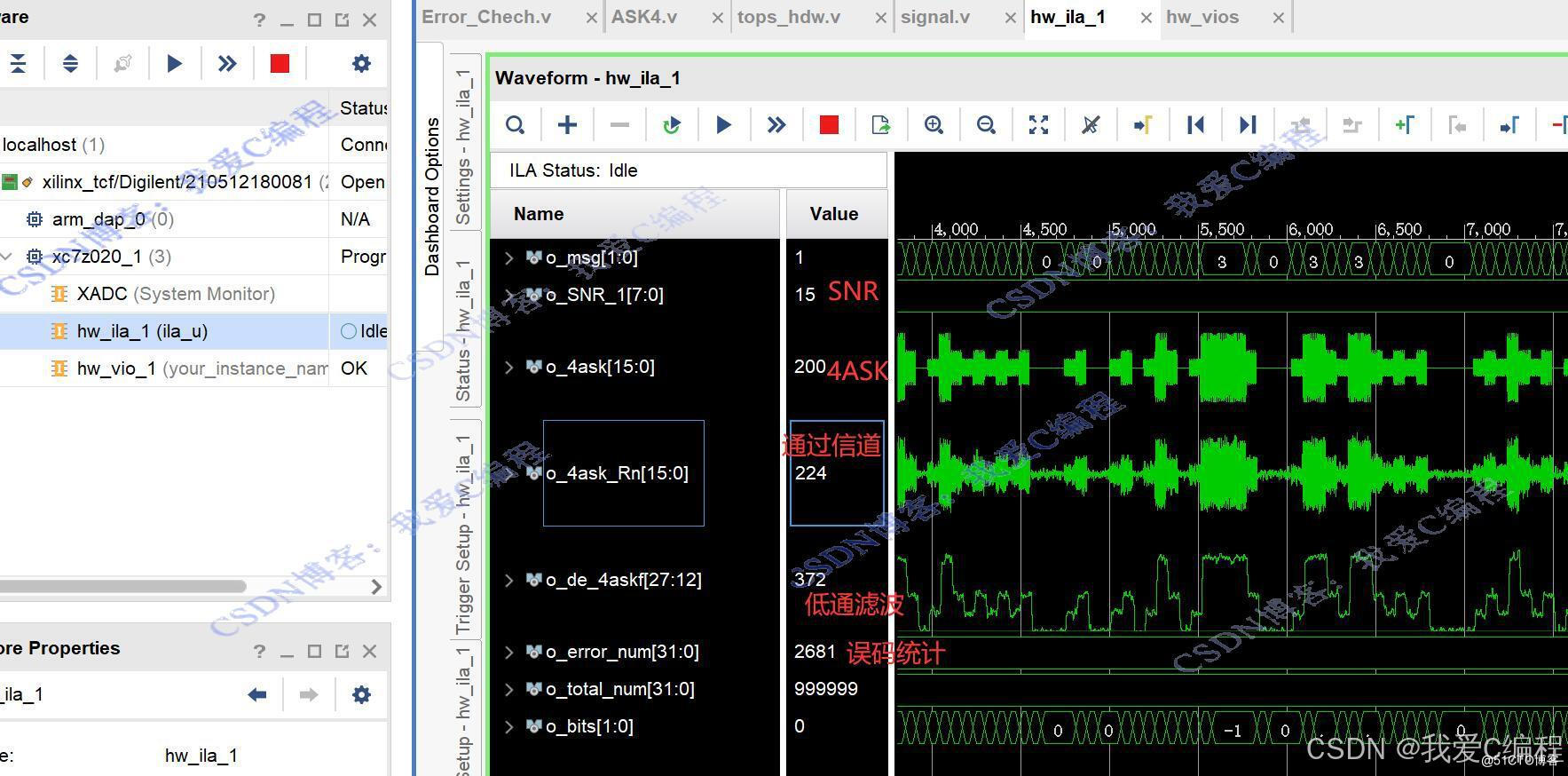
Task: Collapse the xc7z020_1 device node
Action: click(x=7, y=257)
